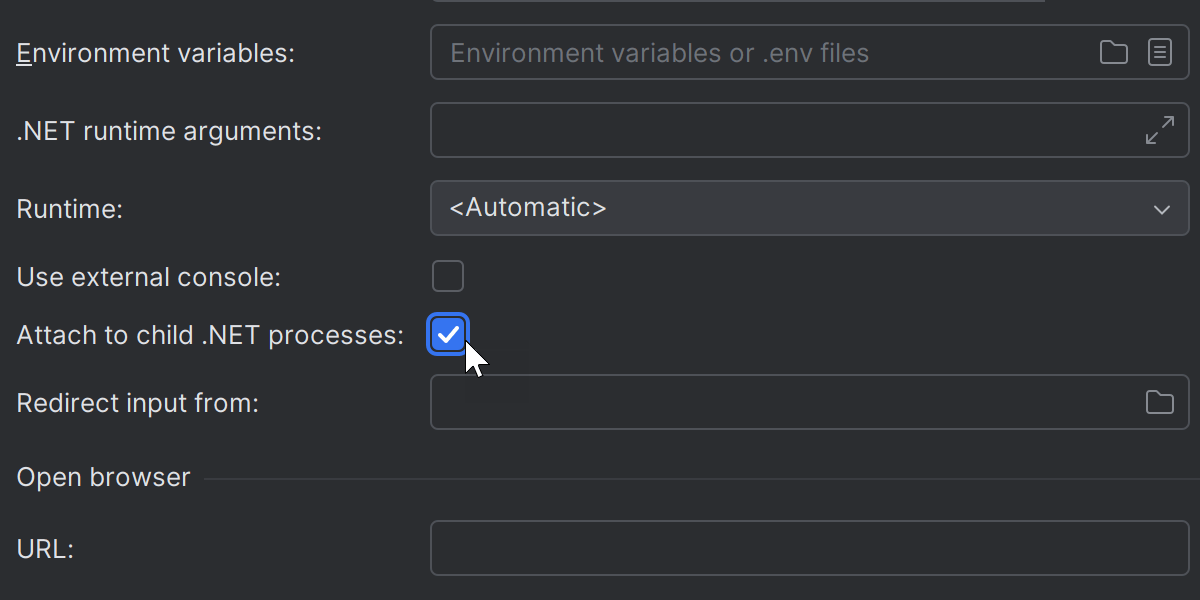The width and height of the screenshot is (1200, 600).
Task: Click the URL label text
Action: point(45,549)
